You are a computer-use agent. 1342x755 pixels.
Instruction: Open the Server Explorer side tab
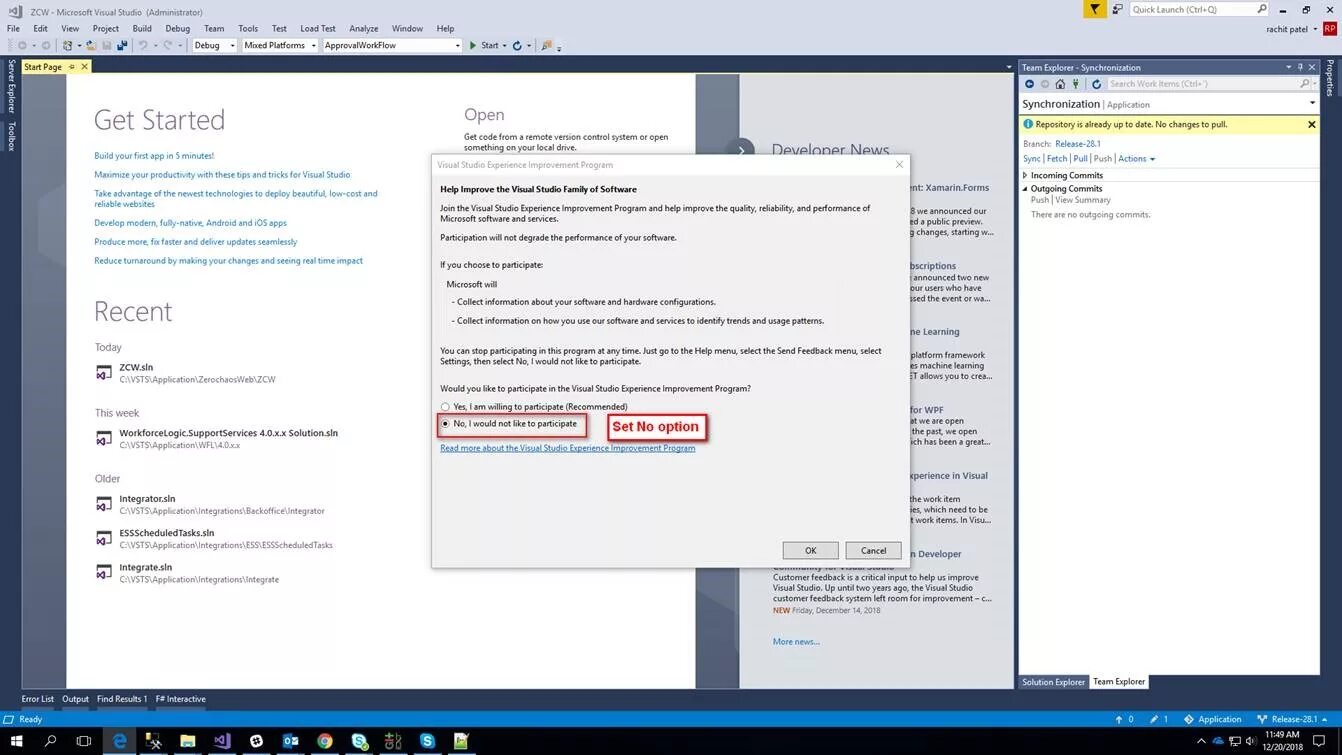coord(11,86)
